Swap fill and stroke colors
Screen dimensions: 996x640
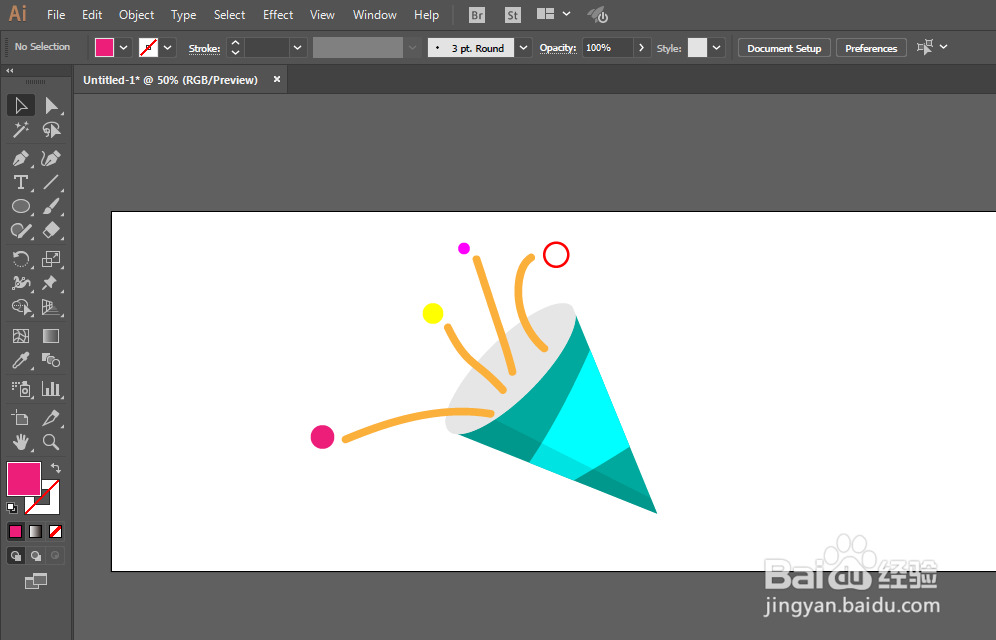pyautogui.click(x=56, y=468)
